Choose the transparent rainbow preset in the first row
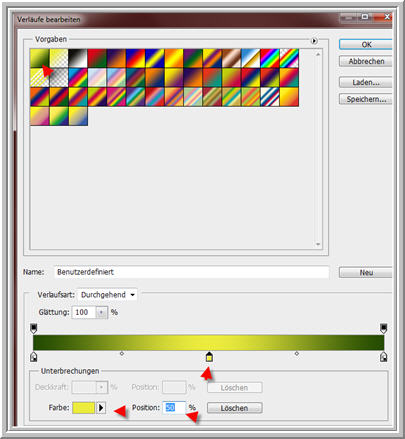The width and height of the screenshot is (405, 439). click(x=289, y=58)
